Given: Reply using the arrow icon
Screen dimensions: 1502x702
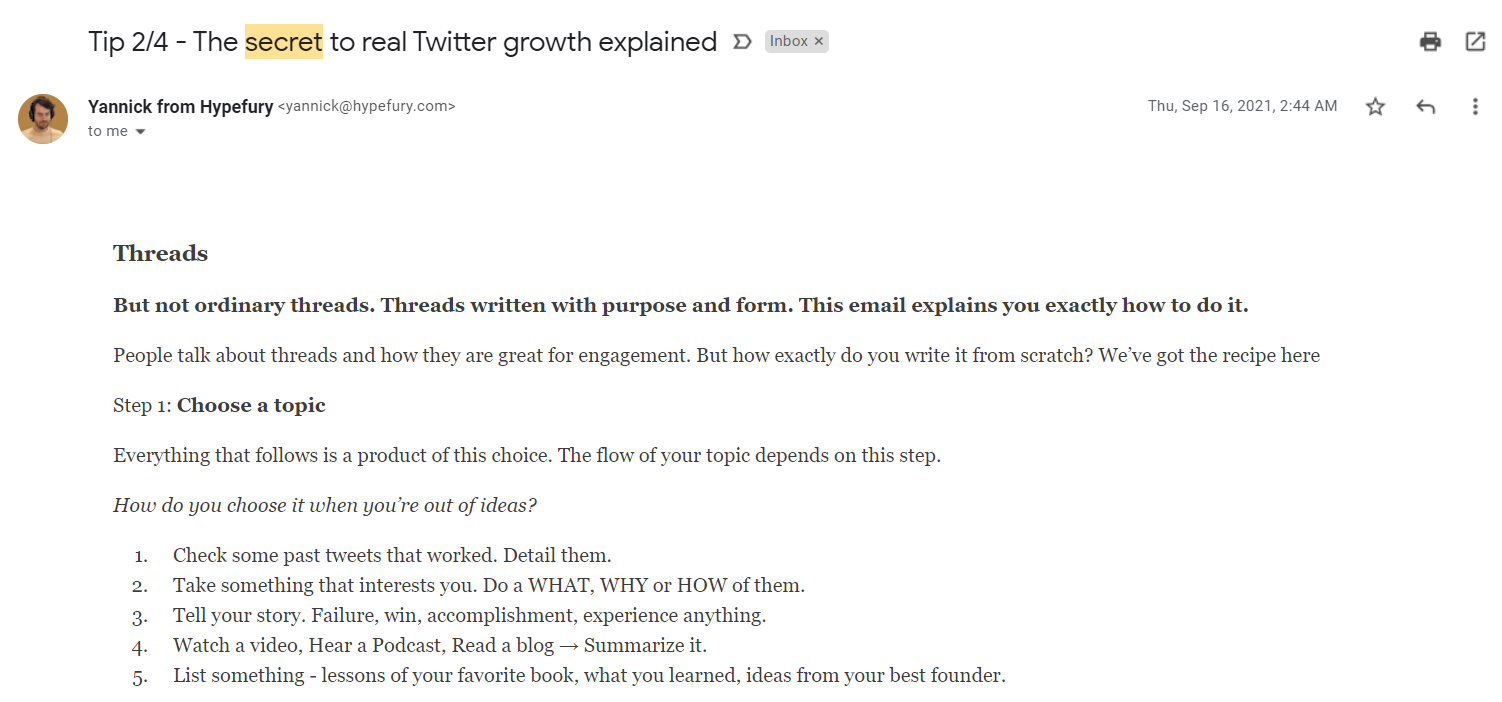Looking at the screenshot, I should (1426, 106).
